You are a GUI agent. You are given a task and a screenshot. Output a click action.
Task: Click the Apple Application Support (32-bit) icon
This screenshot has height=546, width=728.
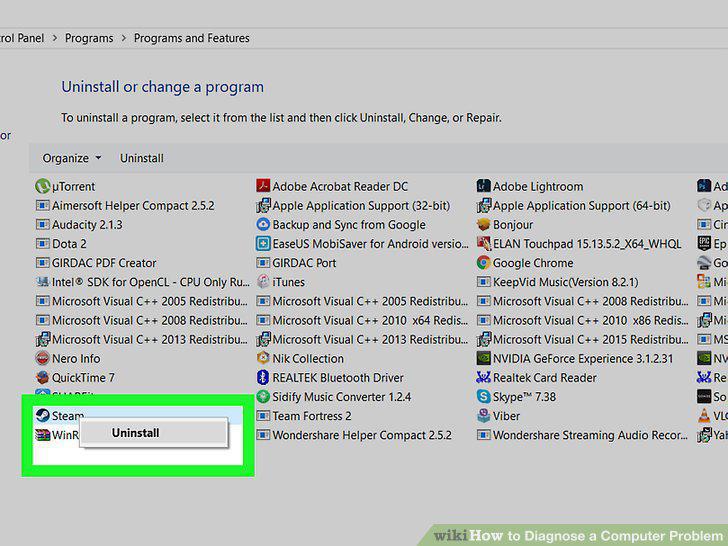click(263, 206)
